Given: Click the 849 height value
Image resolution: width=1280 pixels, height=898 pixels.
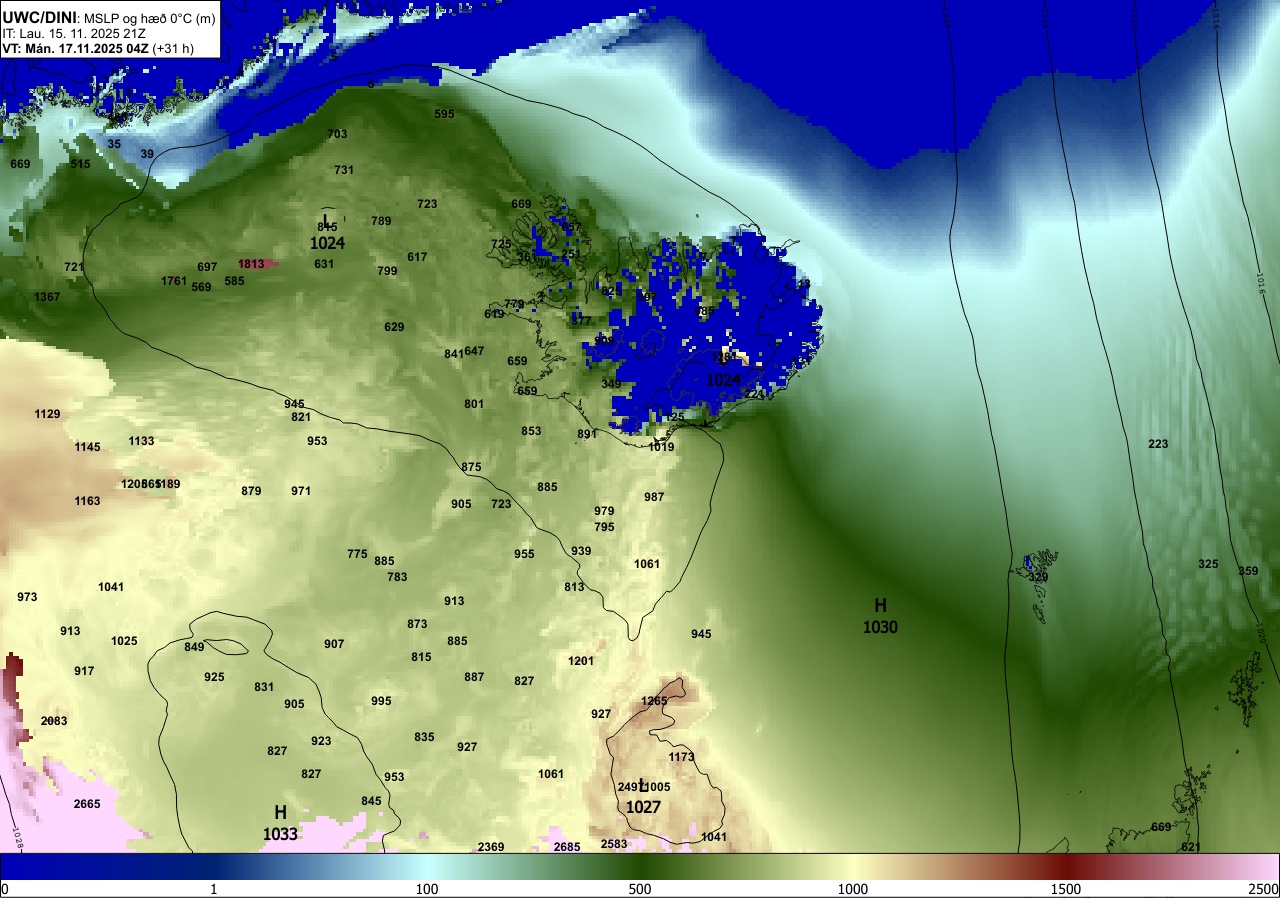Looking at the screenshot, I should [194, 647].
